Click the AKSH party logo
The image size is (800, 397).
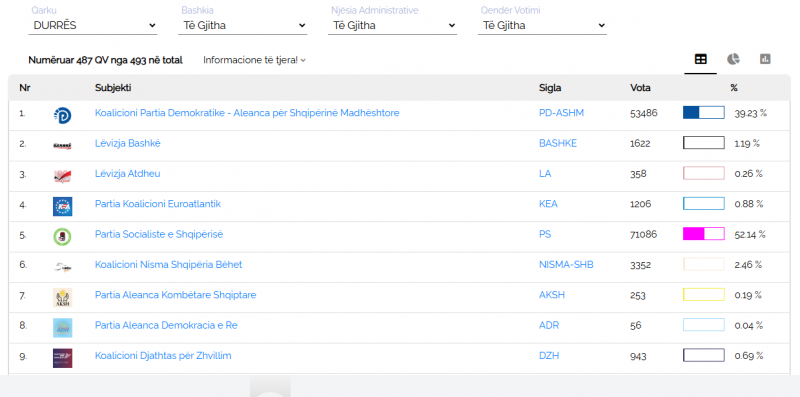click(62, 297)
